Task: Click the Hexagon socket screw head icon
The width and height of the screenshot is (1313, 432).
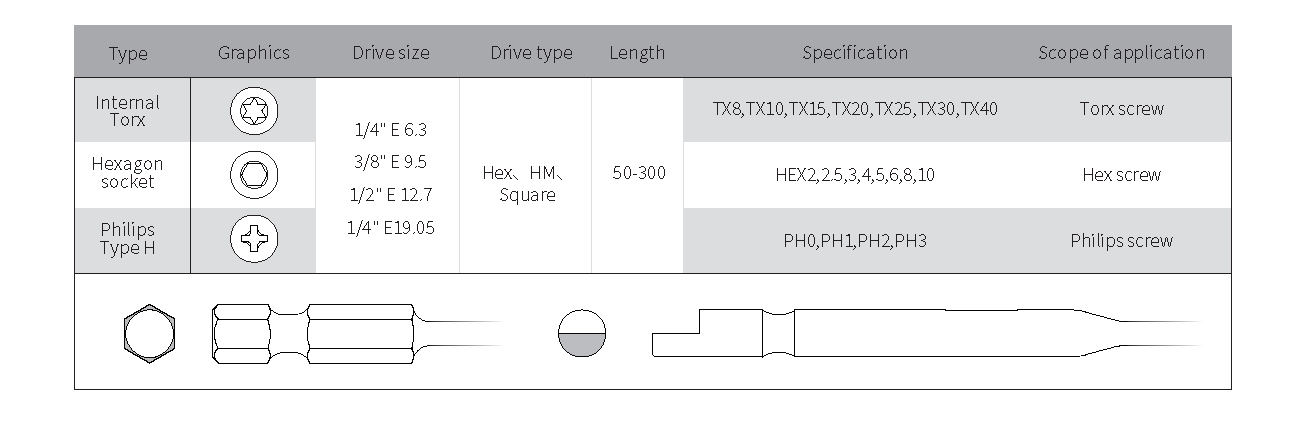Action: [253, 175]
